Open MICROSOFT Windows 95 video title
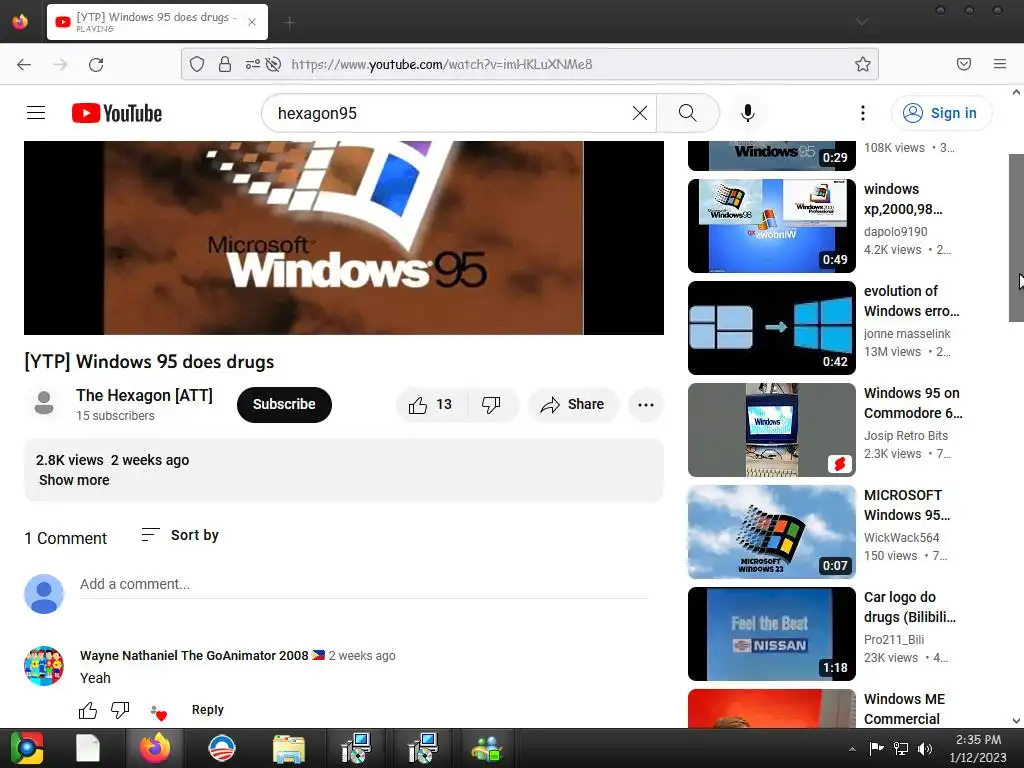This screenshot has width=1024, height=768. pyautogui.click(x=907, y=505)
